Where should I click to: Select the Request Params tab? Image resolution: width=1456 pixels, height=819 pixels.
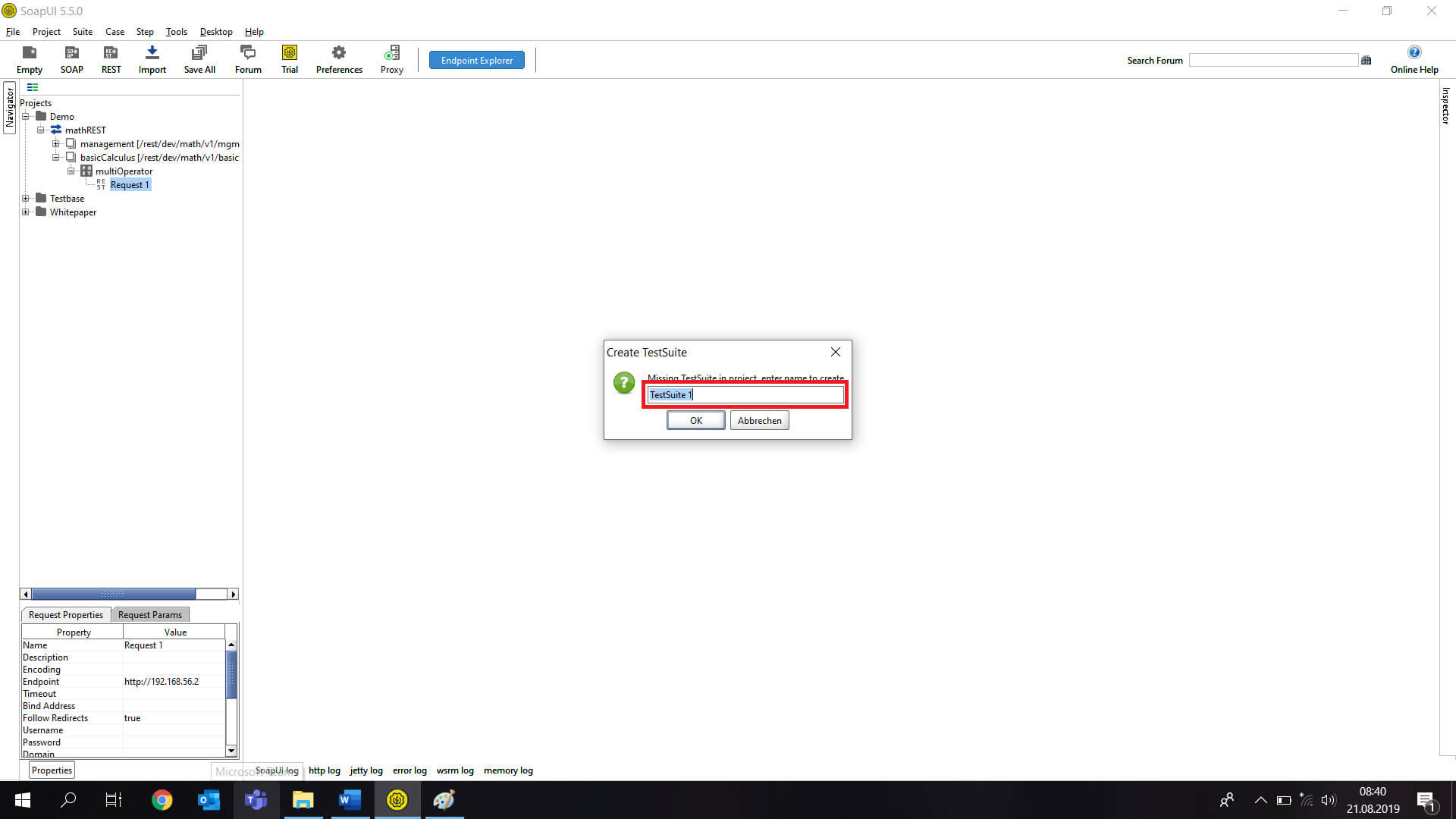click(x=150, y=615)
